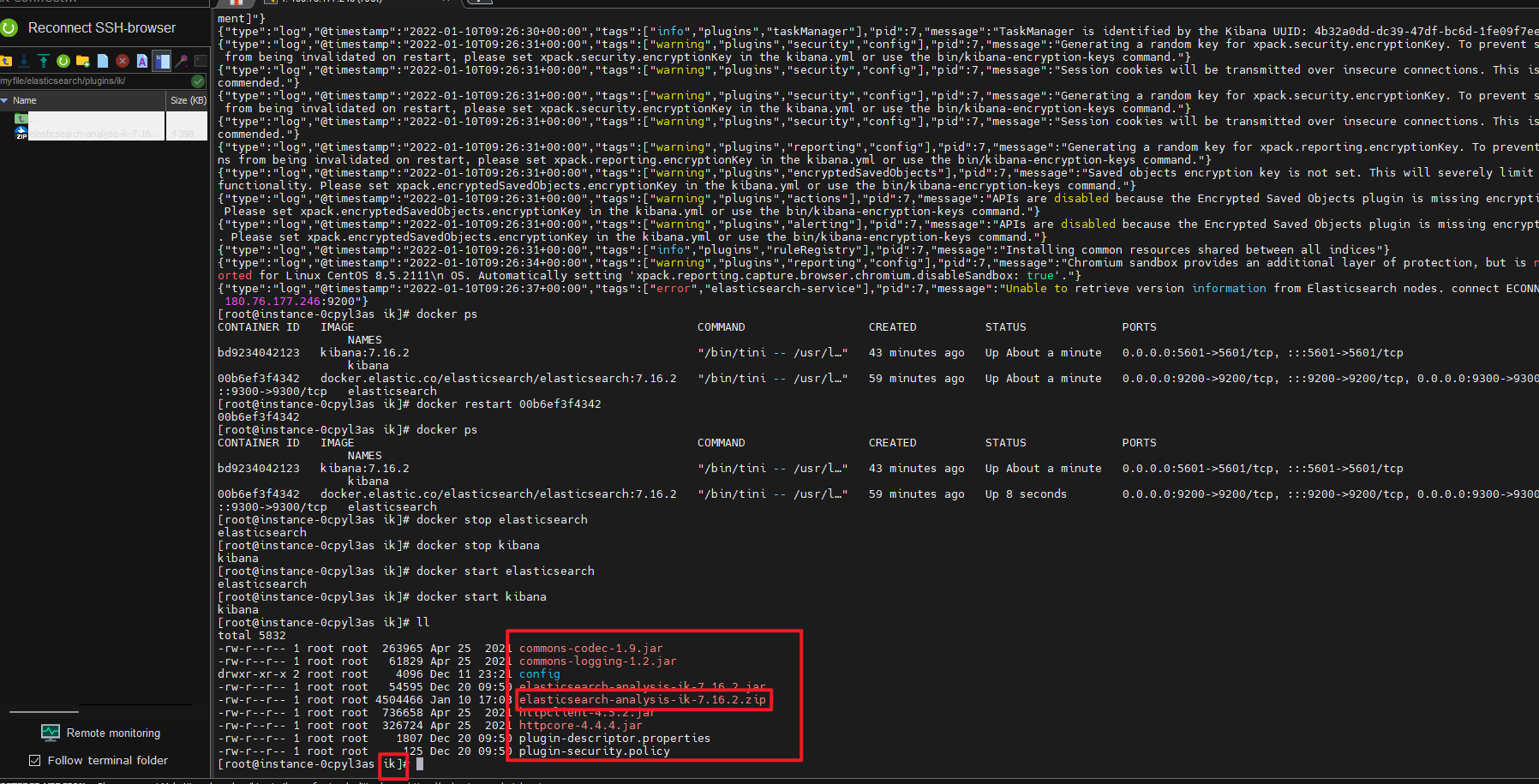Click the Reconnect SSH-browser button
Viewport: 1539px width, 784px height.
click(88, 28)
